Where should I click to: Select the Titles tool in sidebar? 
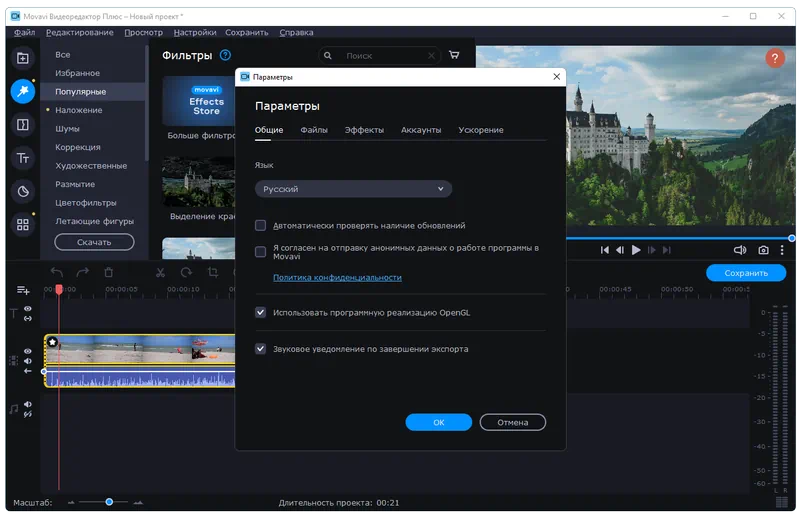tap(22, 158)
